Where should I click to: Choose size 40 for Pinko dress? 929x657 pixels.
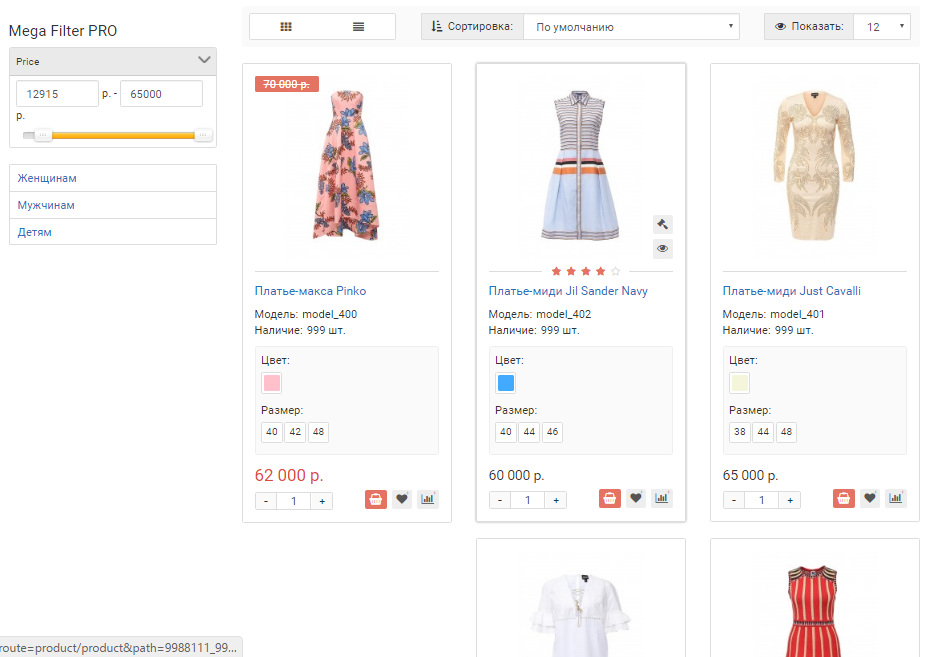click(271, 432)
